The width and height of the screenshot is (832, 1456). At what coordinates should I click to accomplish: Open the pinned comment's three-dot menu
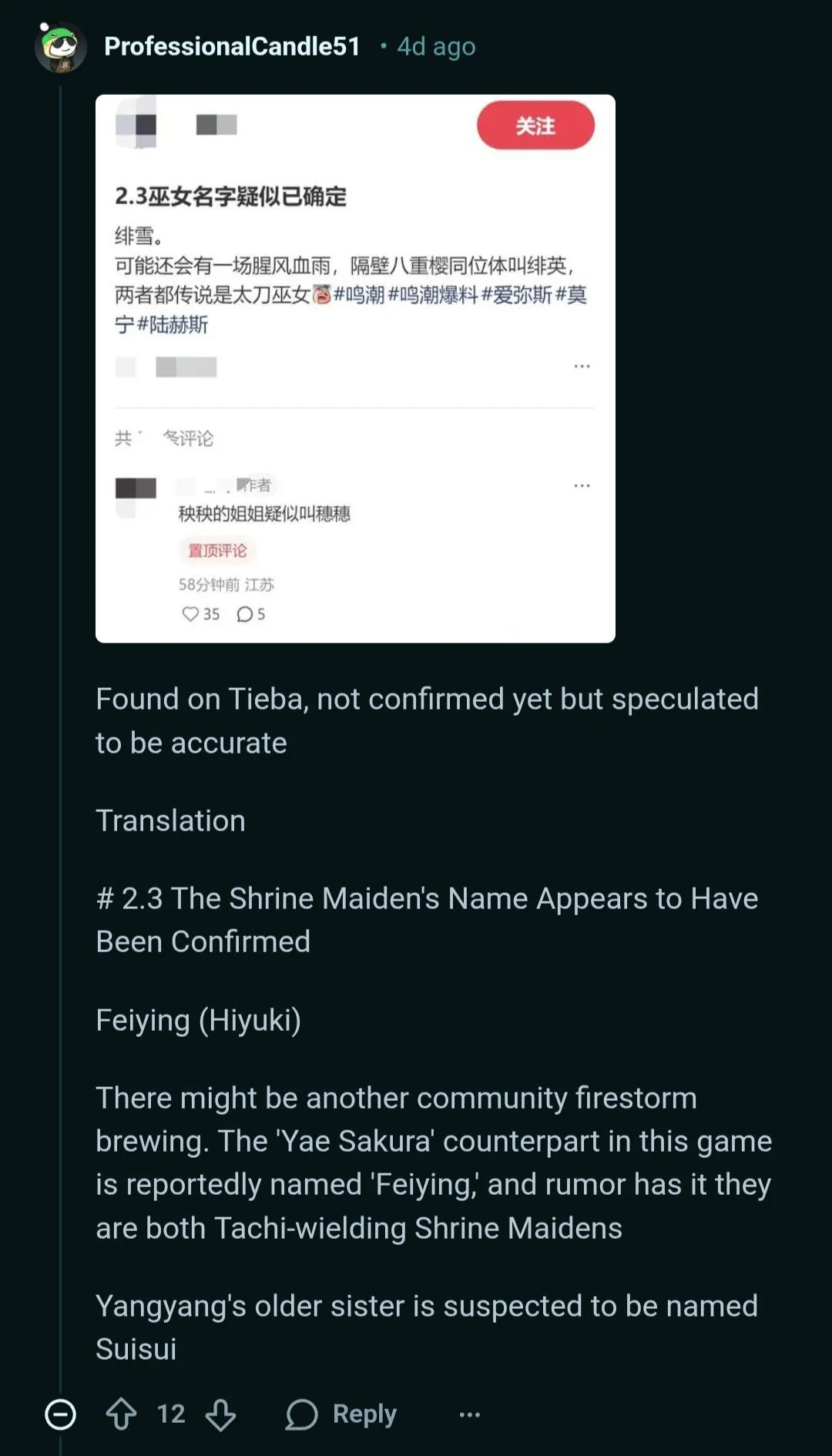(582, 485)
